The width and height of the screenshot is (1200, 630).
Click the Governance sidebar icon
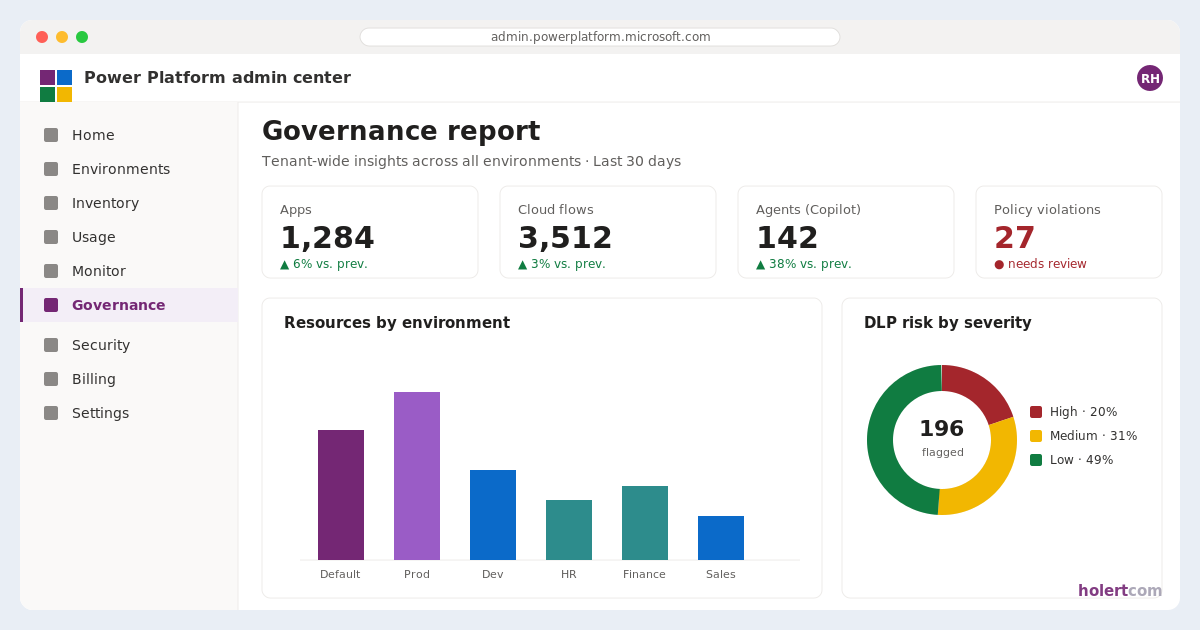coord(51,305)
